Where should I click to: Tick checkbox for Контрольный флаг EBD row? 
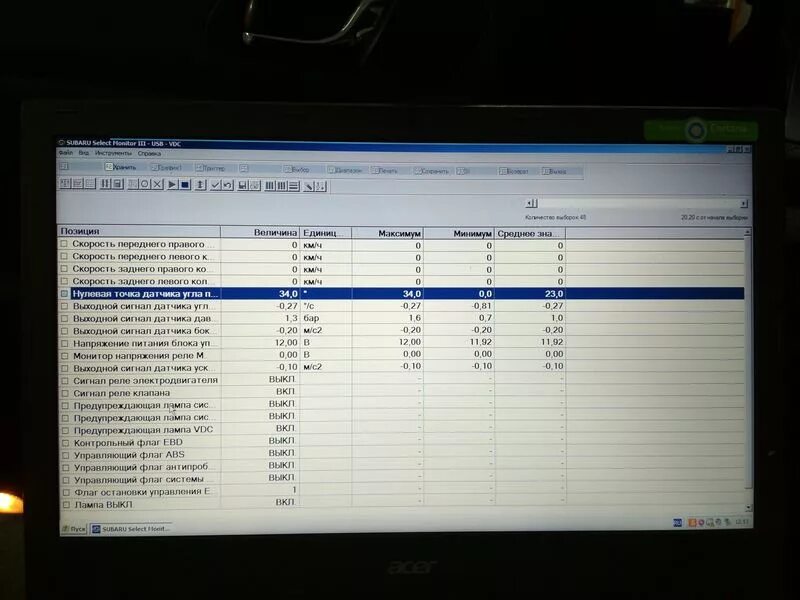(65, 443)
